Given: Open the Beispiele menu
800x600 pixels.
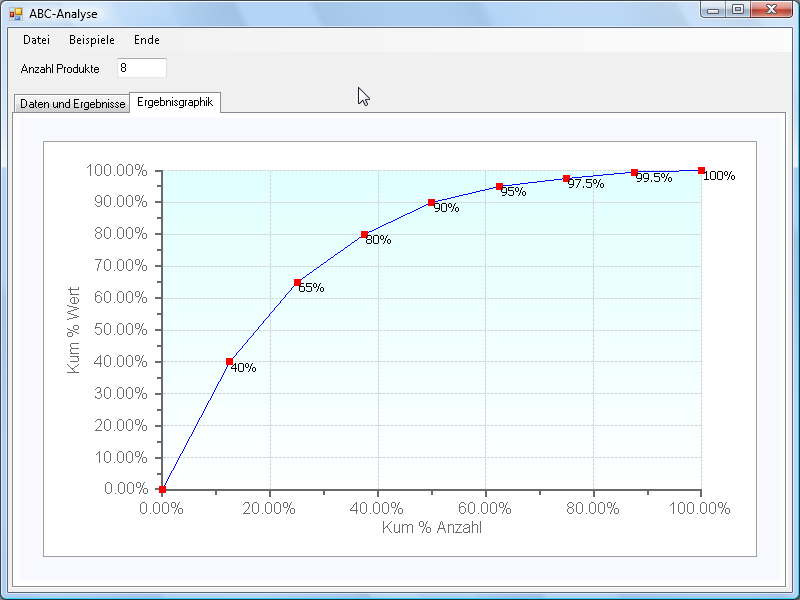Looking at the screenshot, I should pyautogui.click(x=91, y=40).
